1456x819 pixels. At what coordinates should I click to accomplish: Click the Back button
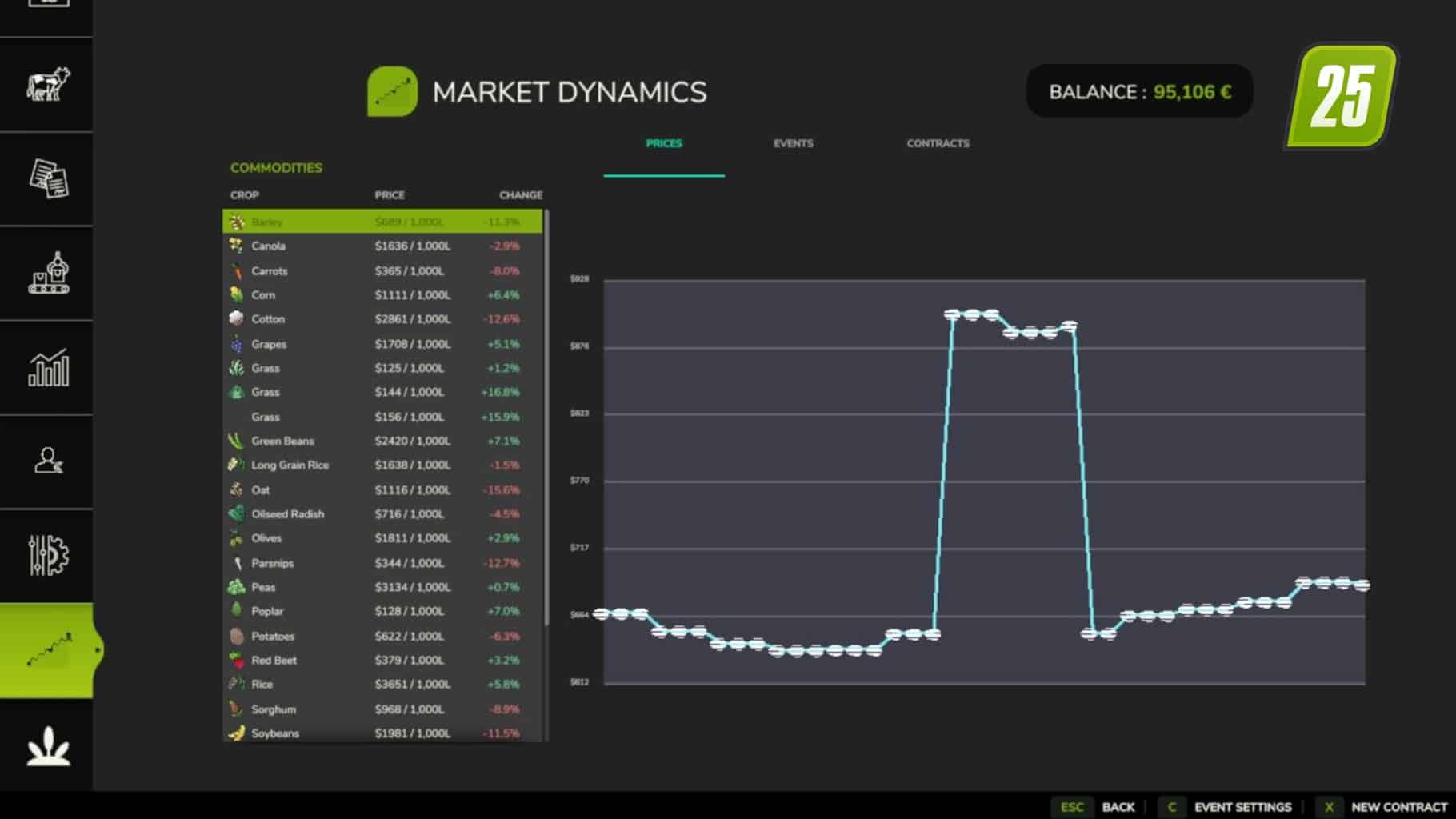tap(1118, 807)
